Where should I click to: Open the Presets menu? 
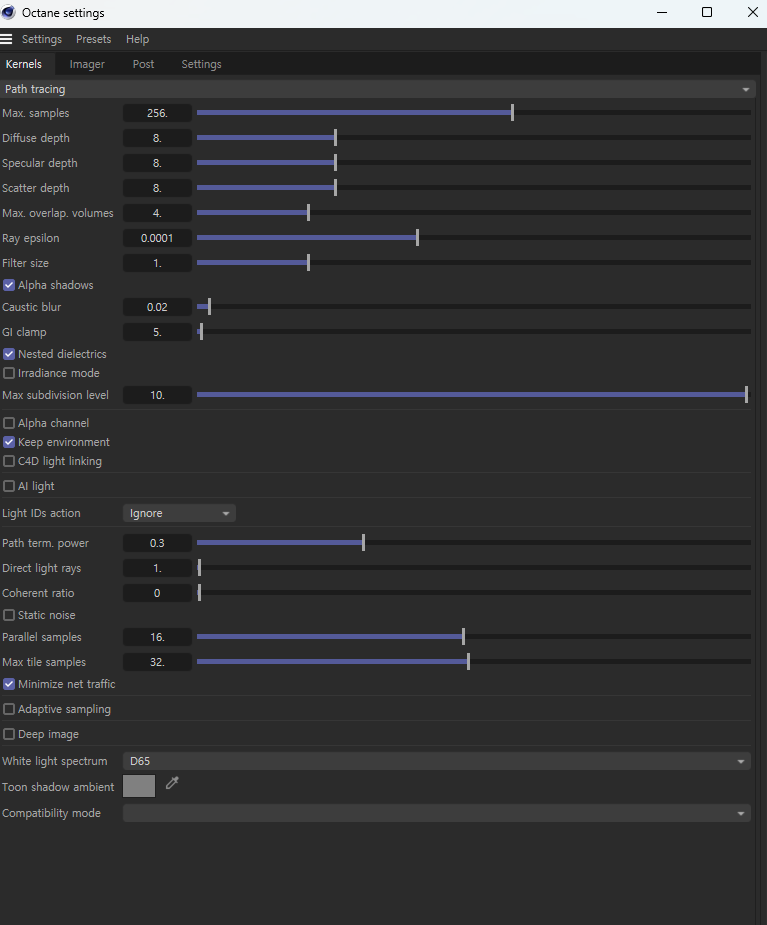[93, 39]
